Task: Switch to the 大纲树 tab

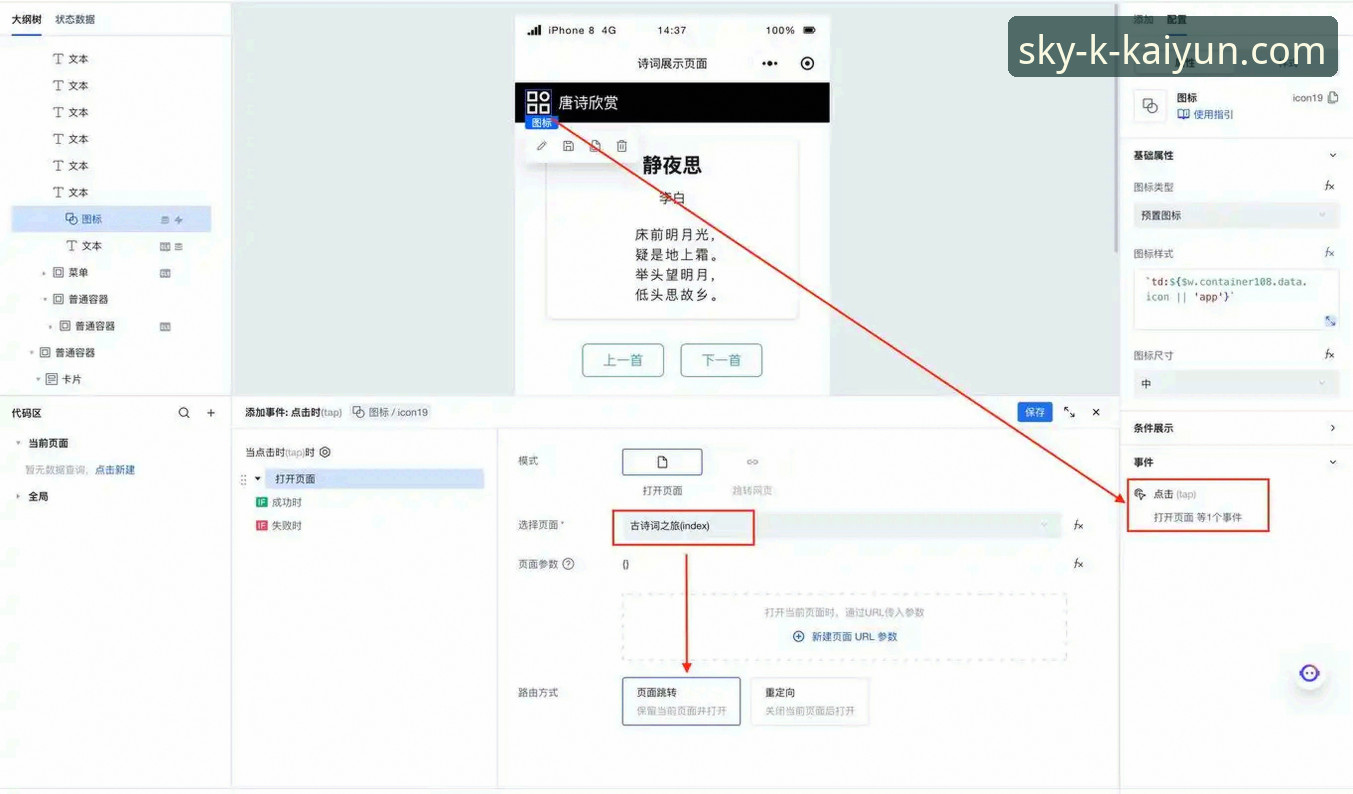Action: pos(27,19)
